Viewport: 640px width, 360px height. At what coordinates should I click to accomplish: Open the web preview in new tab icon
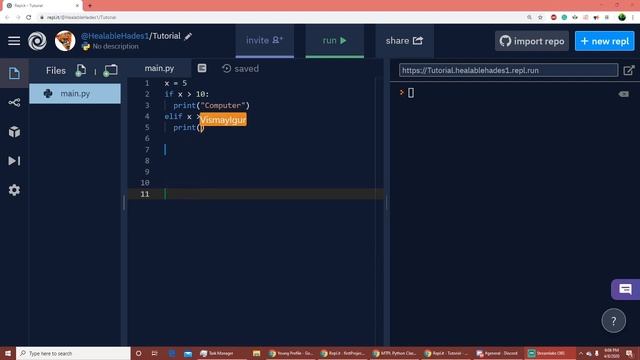coord(629,70)
